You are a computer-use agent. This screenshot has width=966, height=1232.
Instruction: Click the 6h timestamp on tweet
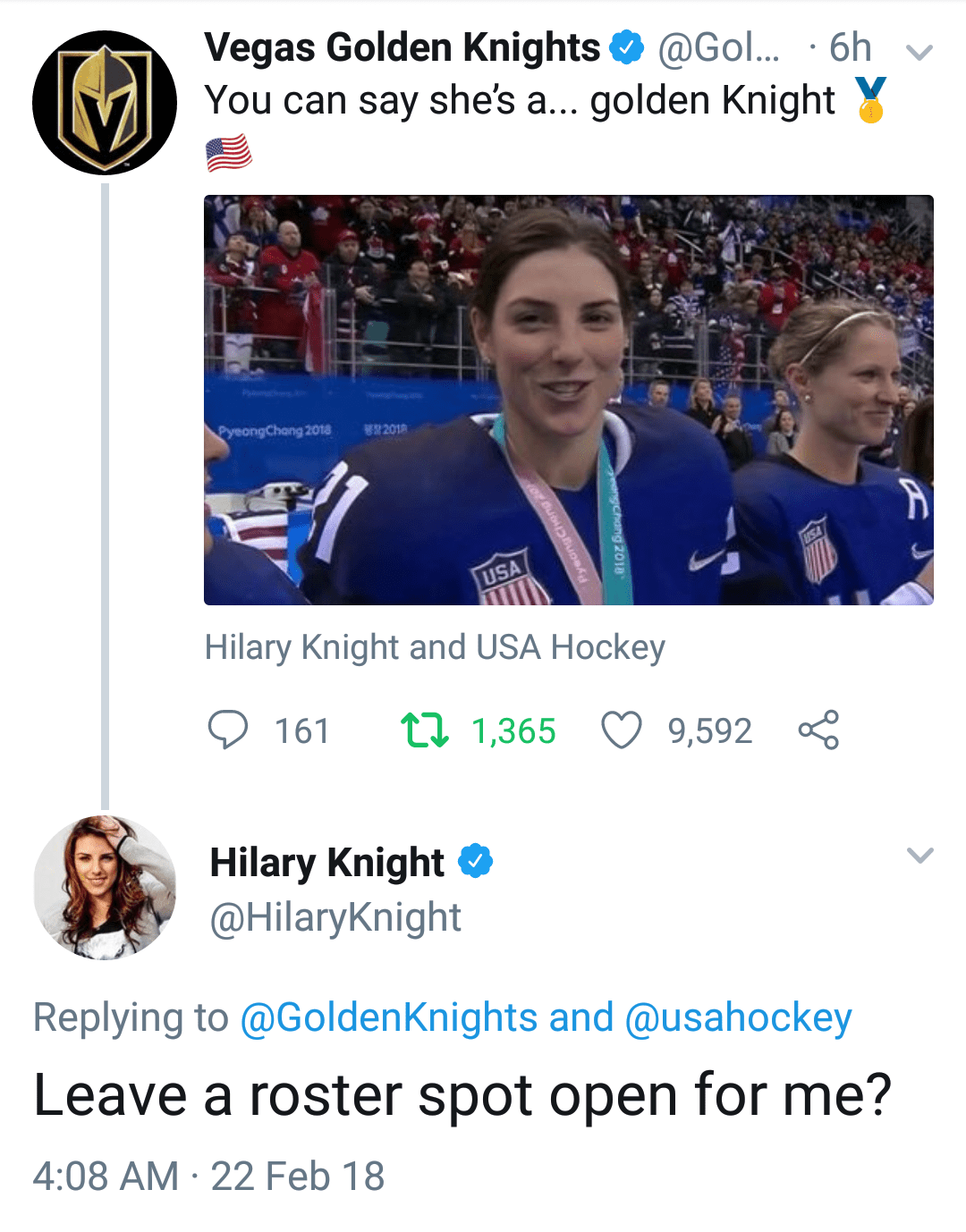849,47
